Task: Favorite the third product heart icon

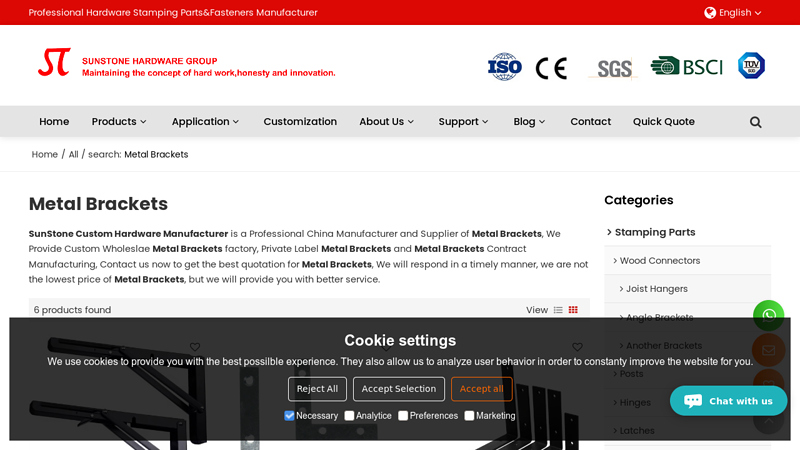Action: tap(577, 347)
